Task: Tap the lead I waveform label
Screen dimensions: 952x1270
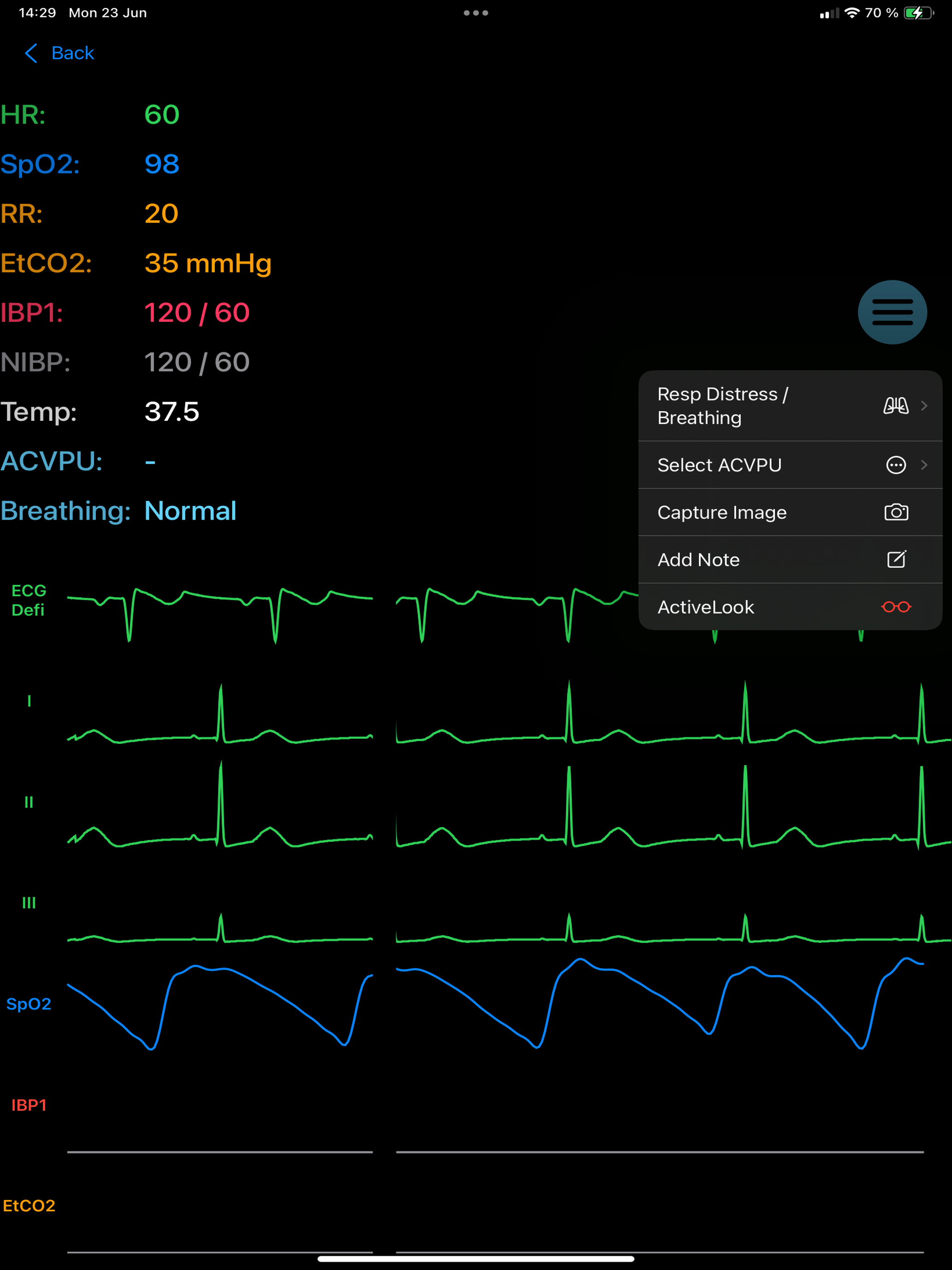Action: click(29, 701)
